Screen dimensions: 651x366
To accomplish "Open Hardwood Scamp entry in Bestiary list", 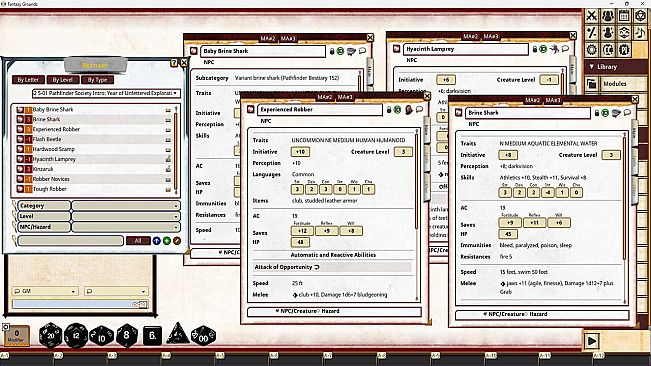I will (54, 149).
